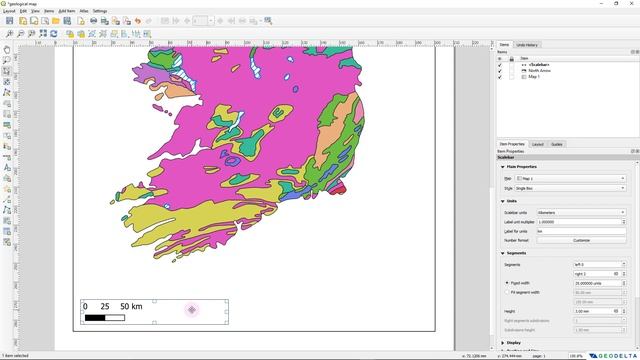Click the Save as Template icon
The image size is (640, 360).
click(67, 21)
